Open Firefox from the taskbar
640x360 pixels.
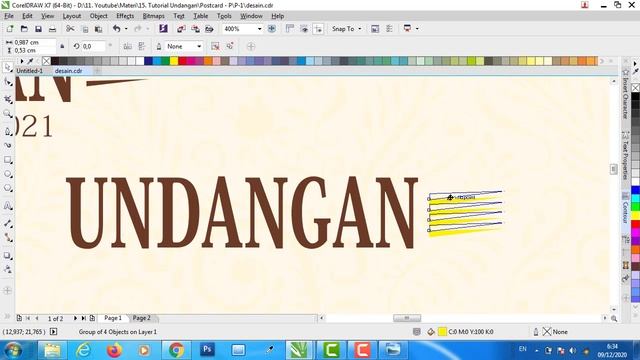[x=115, y=350]
